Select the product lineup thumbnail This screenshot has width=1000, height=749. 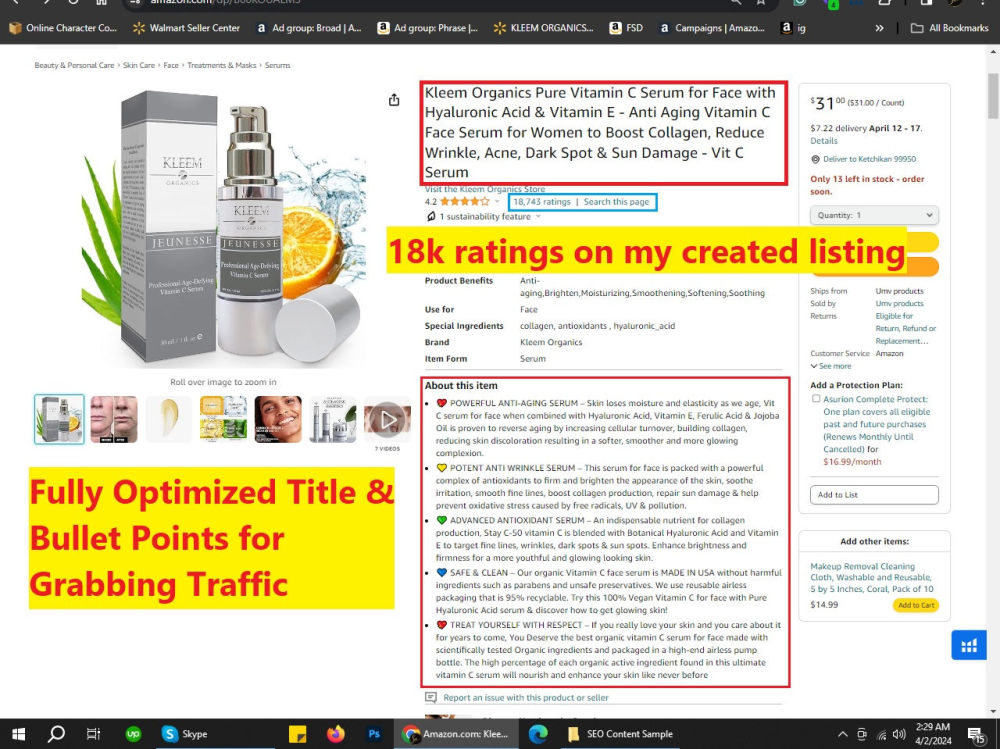[x=333, y=419]
